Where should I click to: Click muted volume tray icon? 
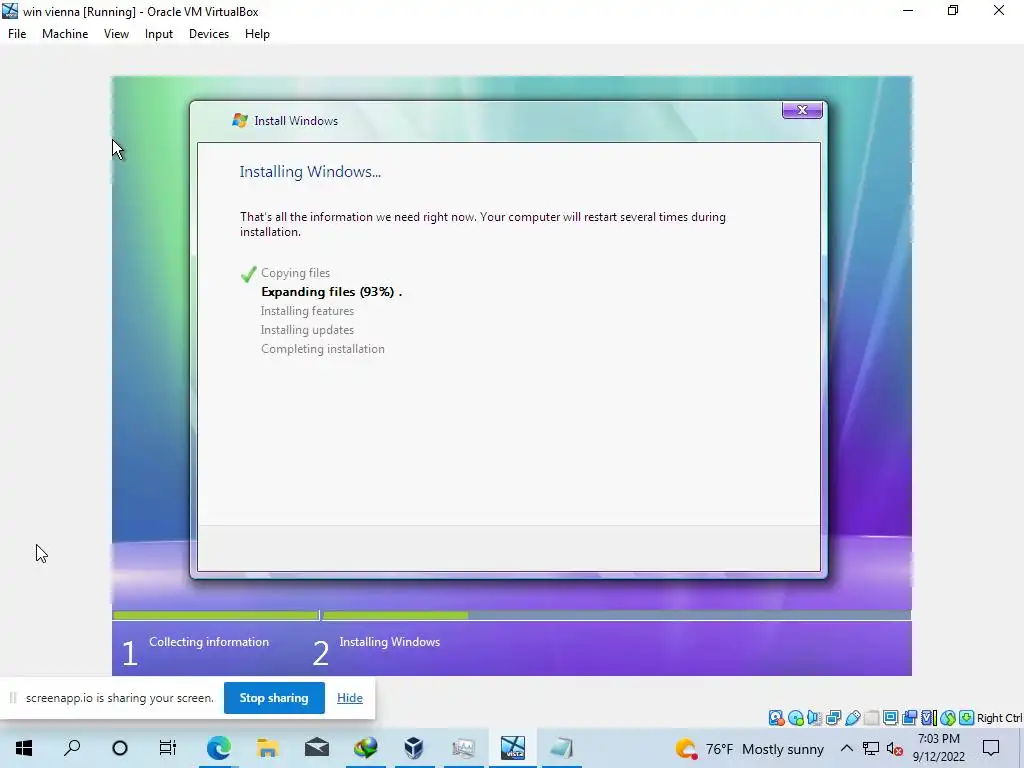coord(895,749)
